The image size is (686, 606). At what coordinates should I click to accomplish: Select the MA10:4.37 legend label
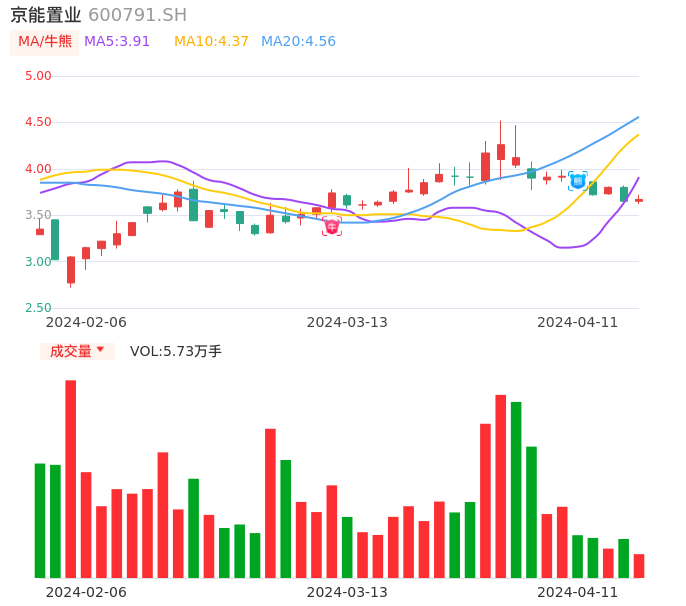click(211, 42)
